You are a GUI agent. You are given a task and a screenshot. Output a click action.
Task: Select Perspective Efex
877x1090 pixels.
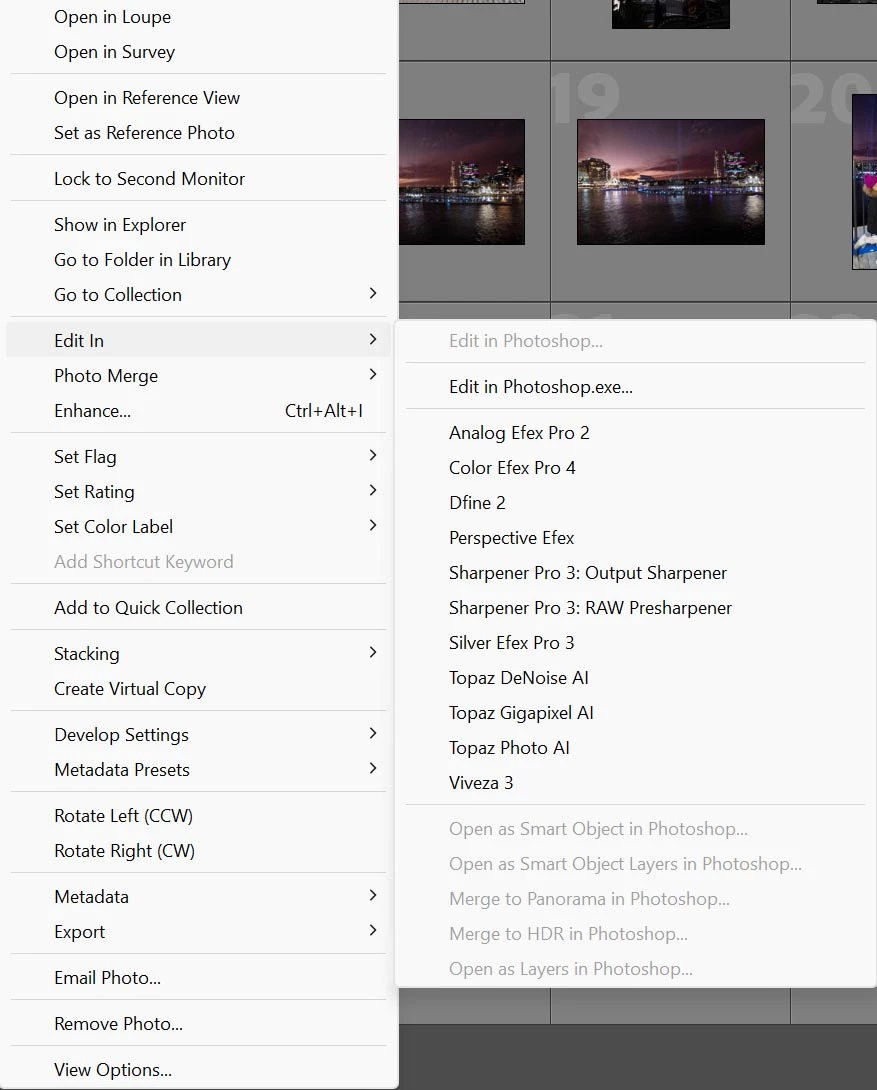coord(635,537)
